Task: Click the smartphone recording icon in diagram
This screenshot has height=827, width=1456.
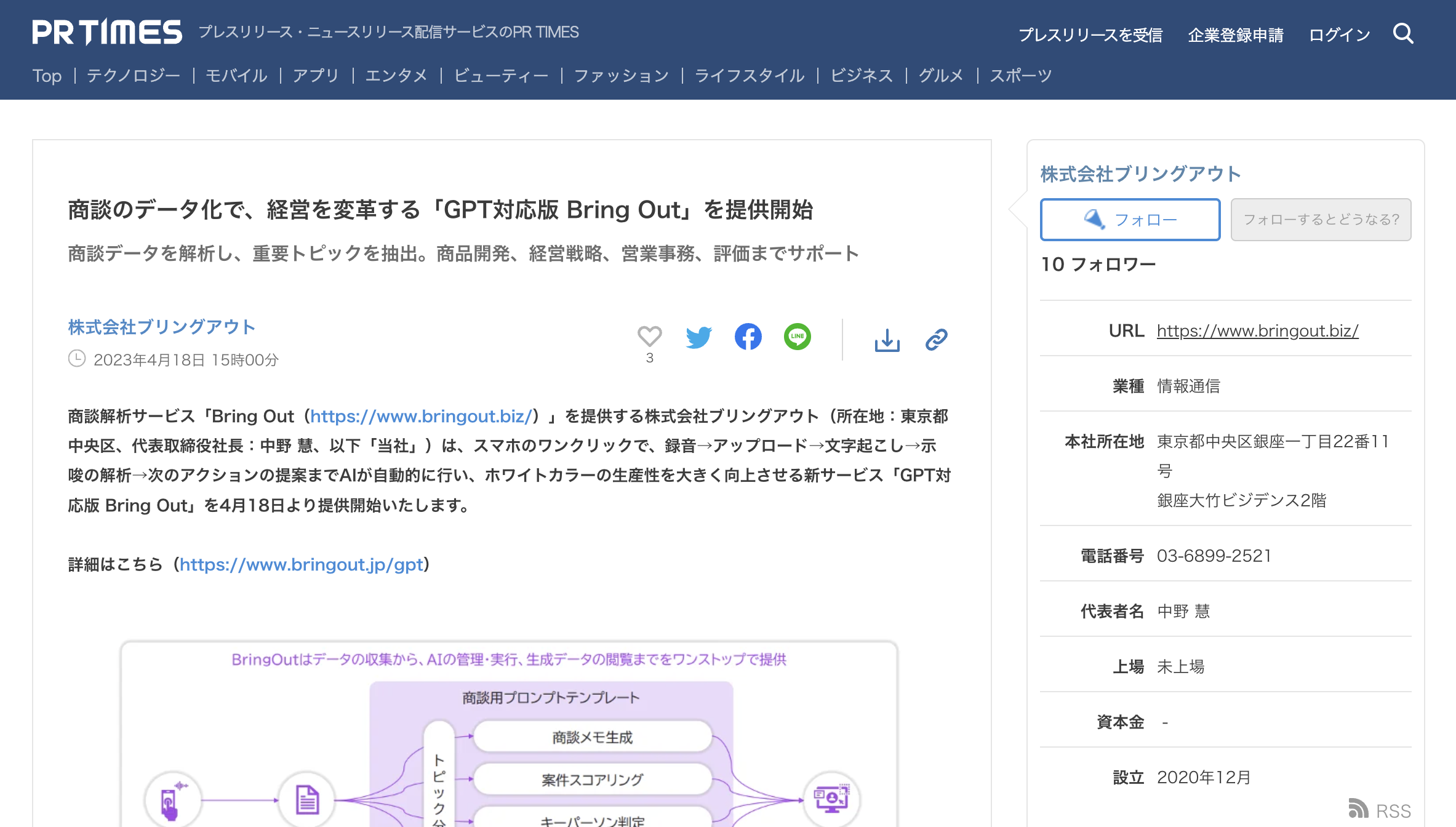Action: click(173, 800)
